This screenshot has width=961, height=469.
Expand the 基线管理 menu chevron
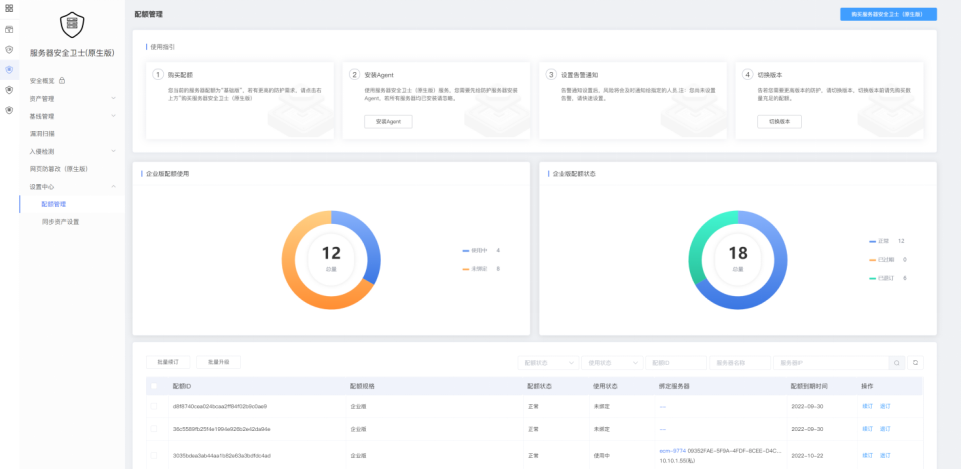click(x=113, y=116)
